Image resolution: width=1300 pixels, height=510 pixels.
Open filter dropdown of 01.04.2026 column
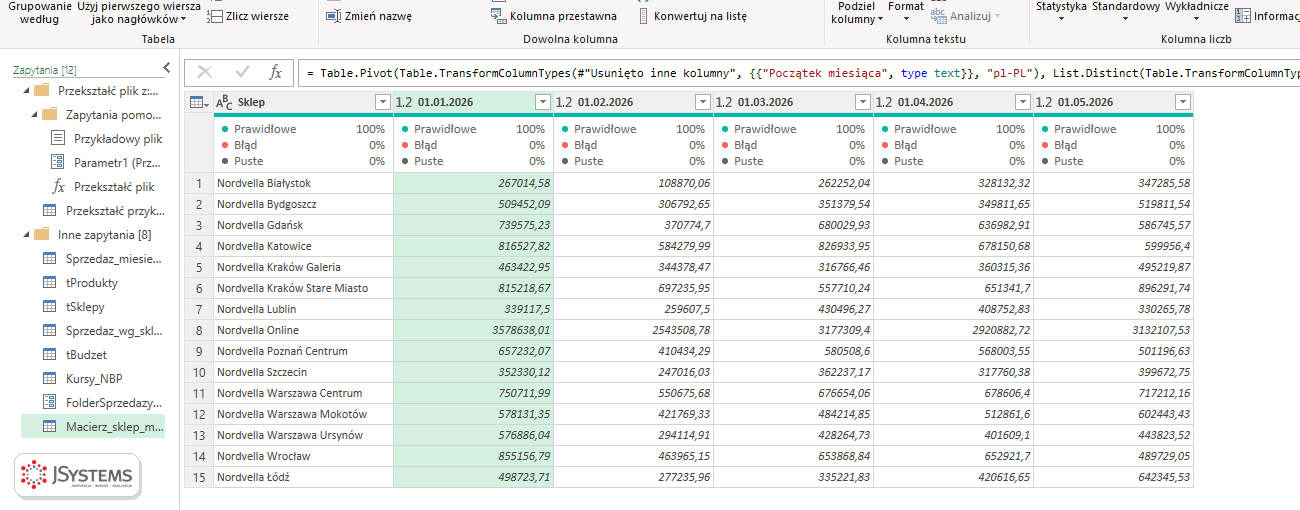(x=1022, y=102)
